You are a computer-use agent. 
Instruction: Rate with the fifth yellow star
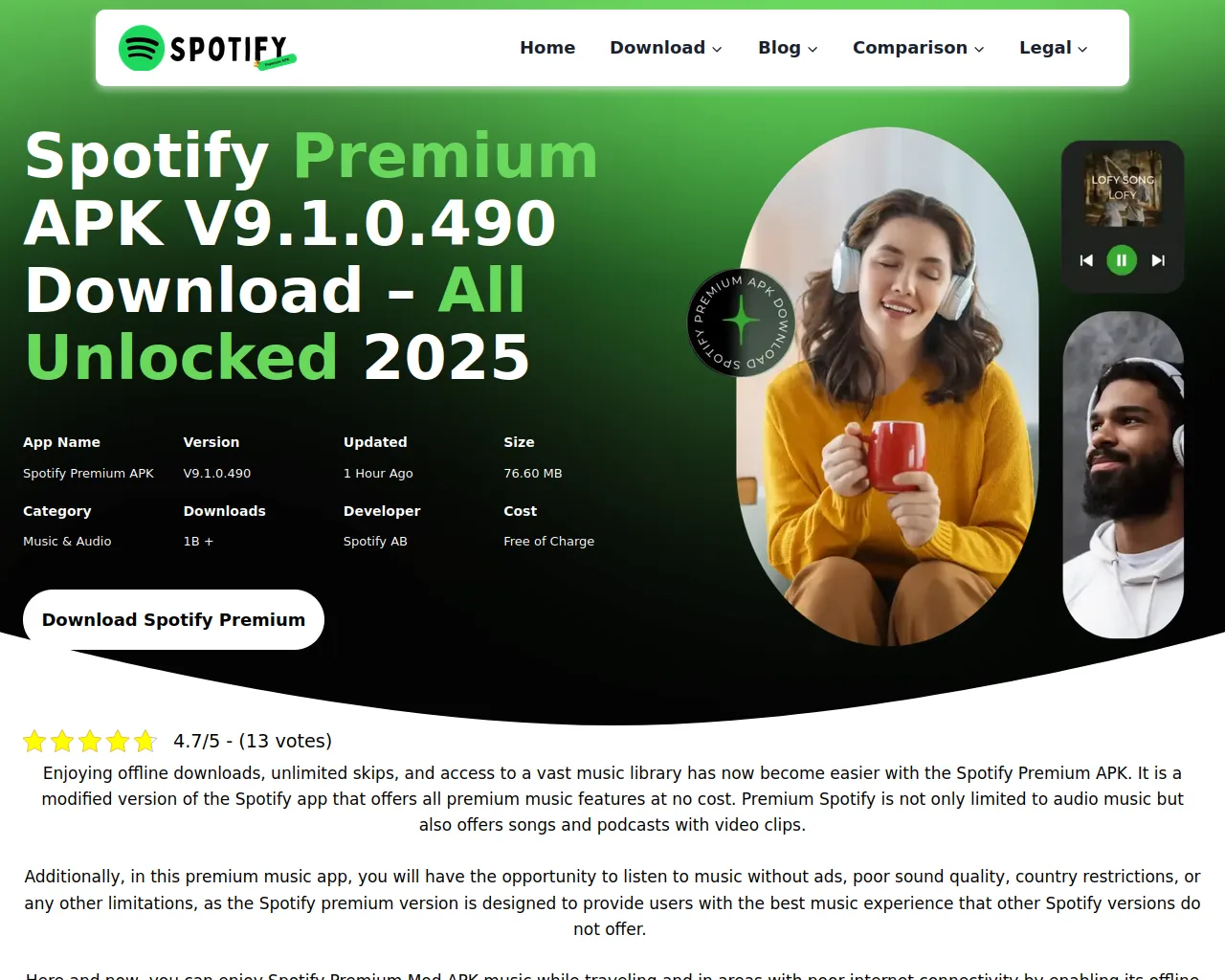[x=145, y=741]
